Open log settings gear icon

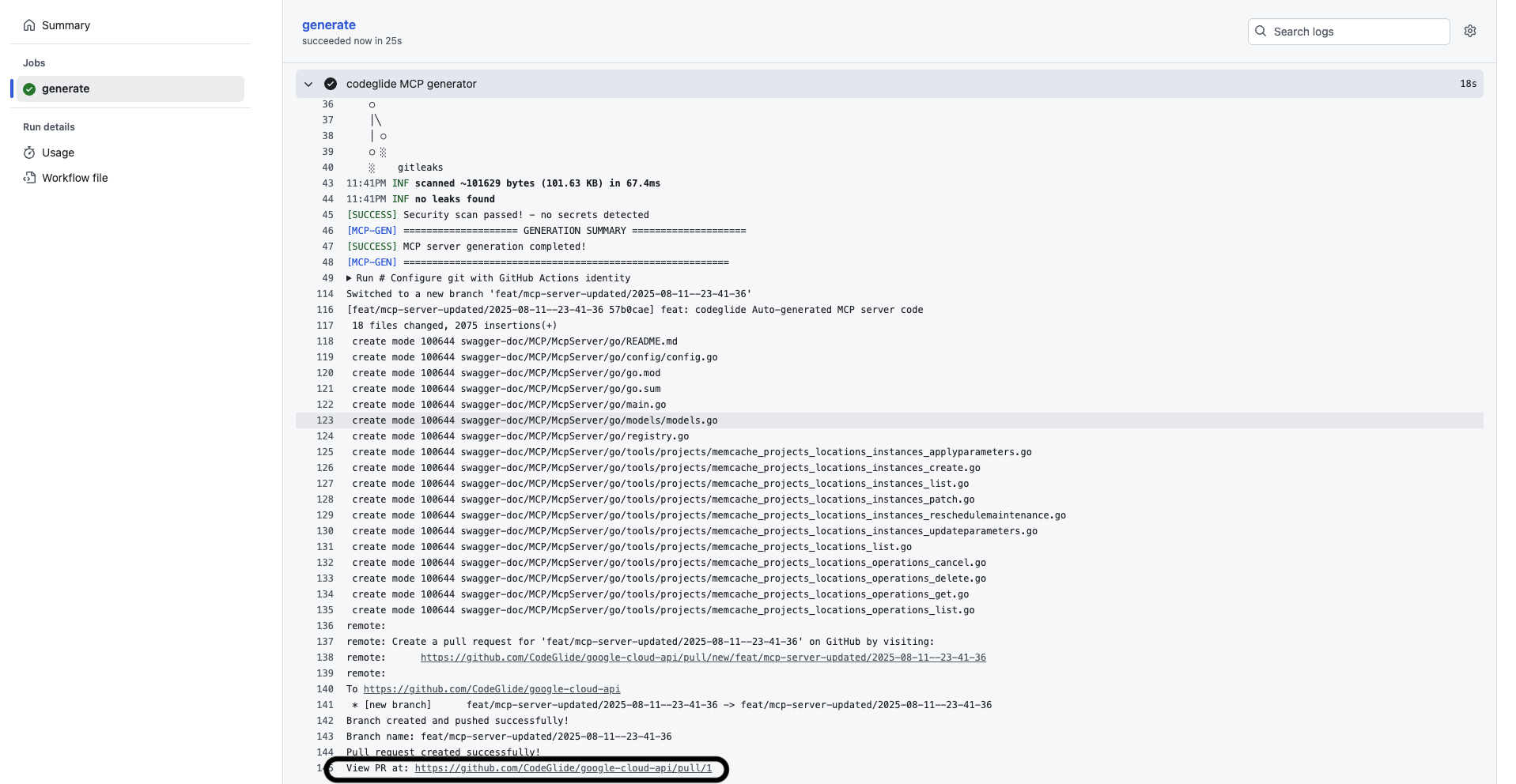click(x=1470, y=31)
